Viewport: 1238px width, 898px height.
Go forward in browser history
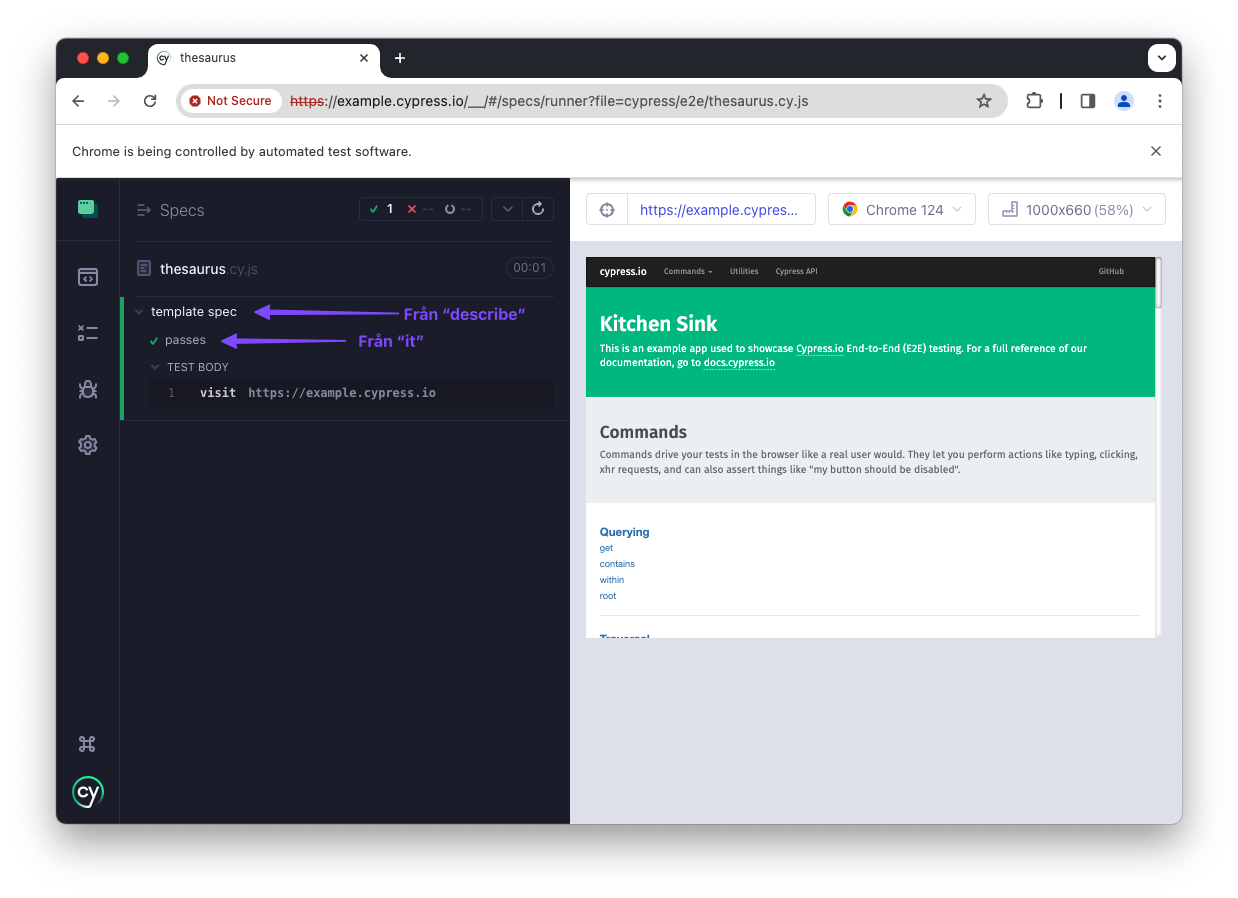[x=114, y=101]
